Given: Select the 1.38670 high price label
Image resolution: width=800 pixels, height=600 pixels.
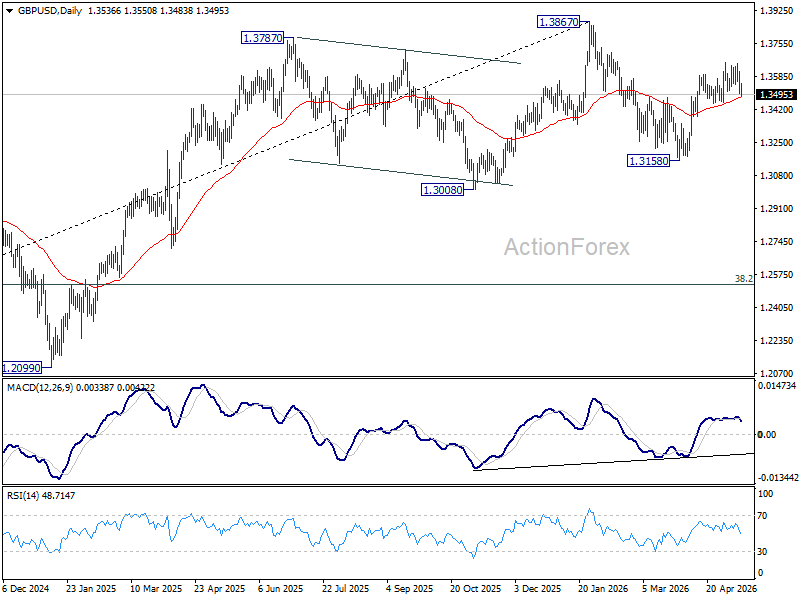Looking at the screenshot, I should click(559, 22).
